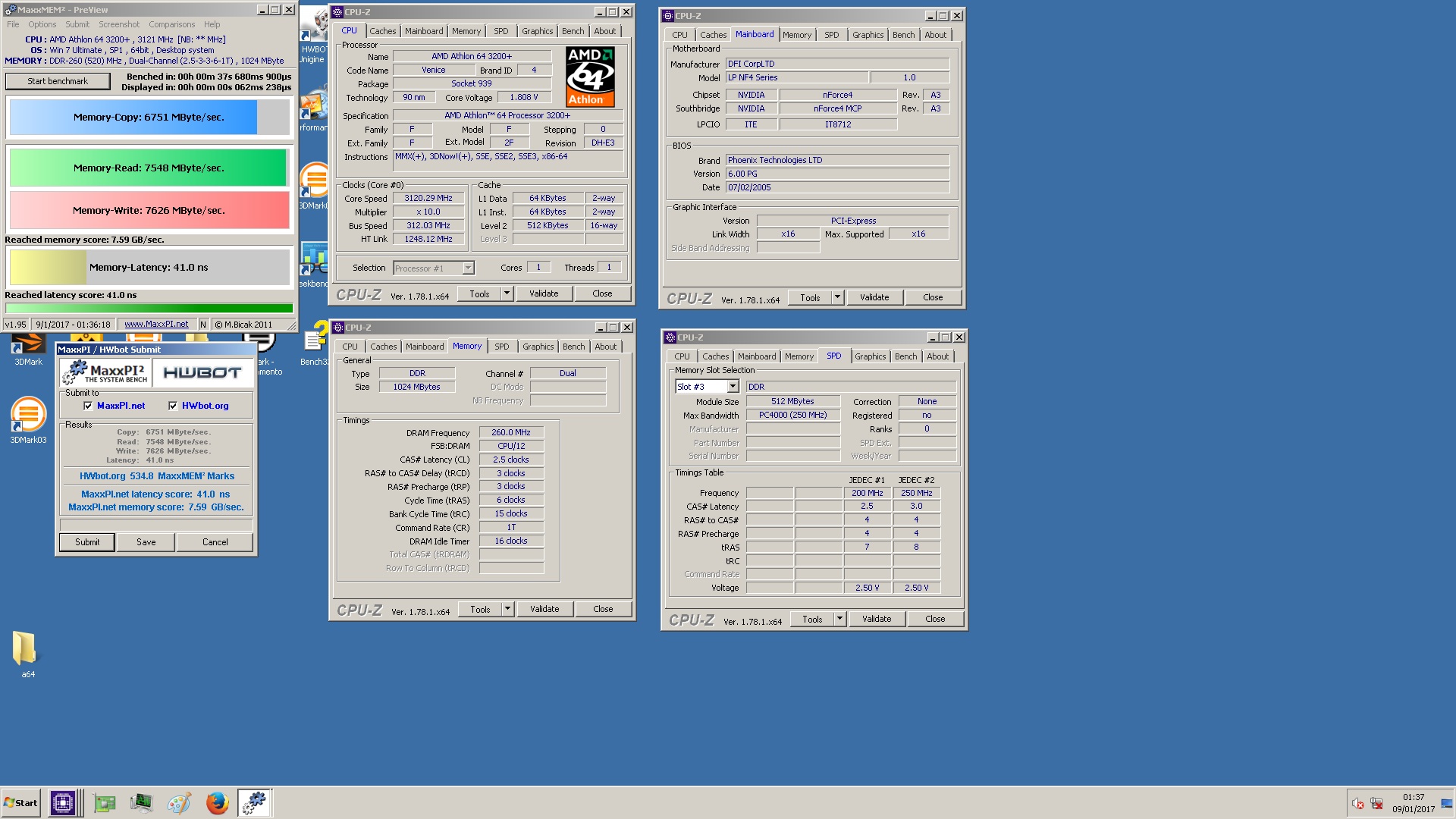Expand the Tools dropdown arrow in the Memory window

point(507,609)
